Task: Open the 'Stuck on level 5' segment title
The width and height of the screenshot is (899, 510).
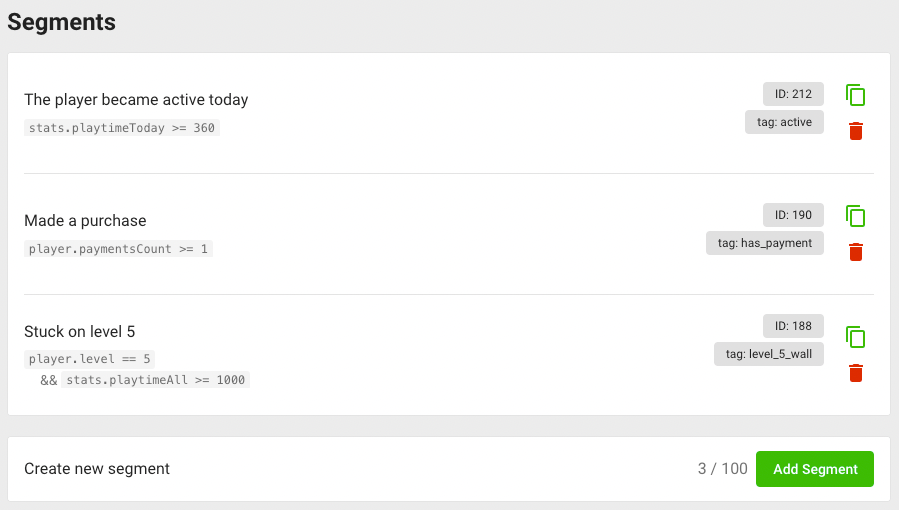Action: [x=80, y=332]
